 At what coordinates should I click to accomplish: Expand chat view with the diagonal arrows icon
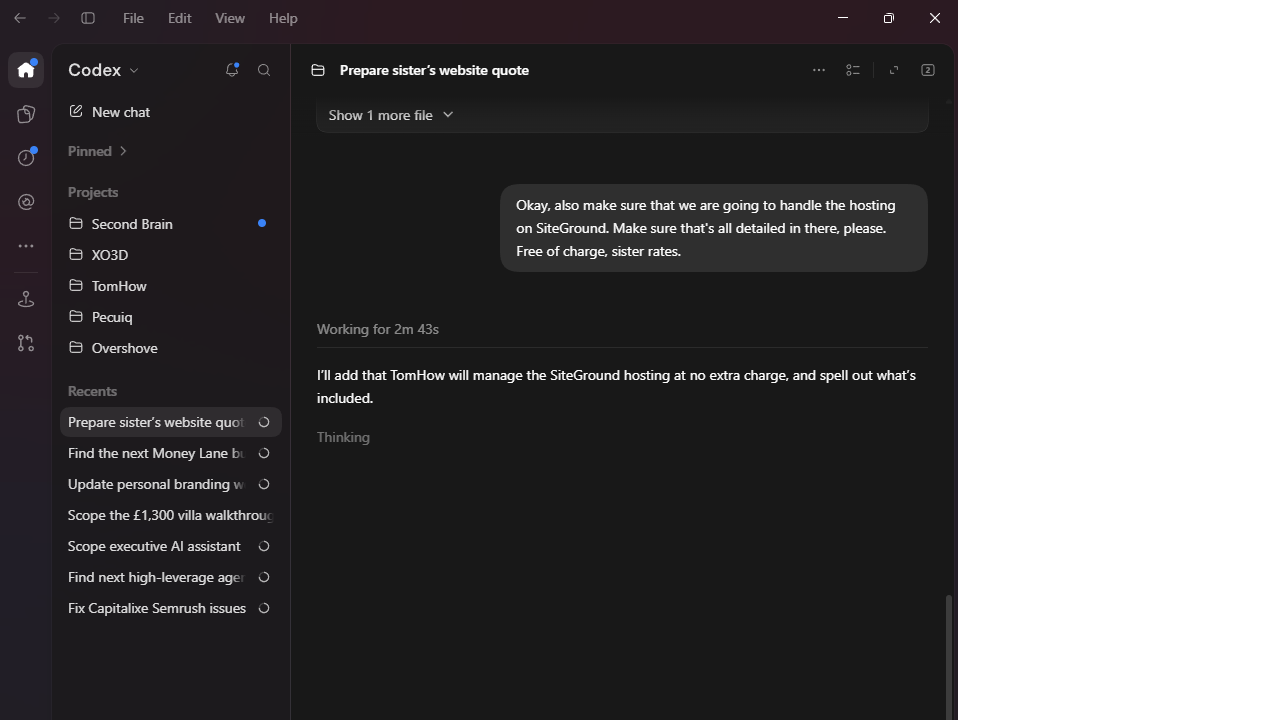coord(894,70)
